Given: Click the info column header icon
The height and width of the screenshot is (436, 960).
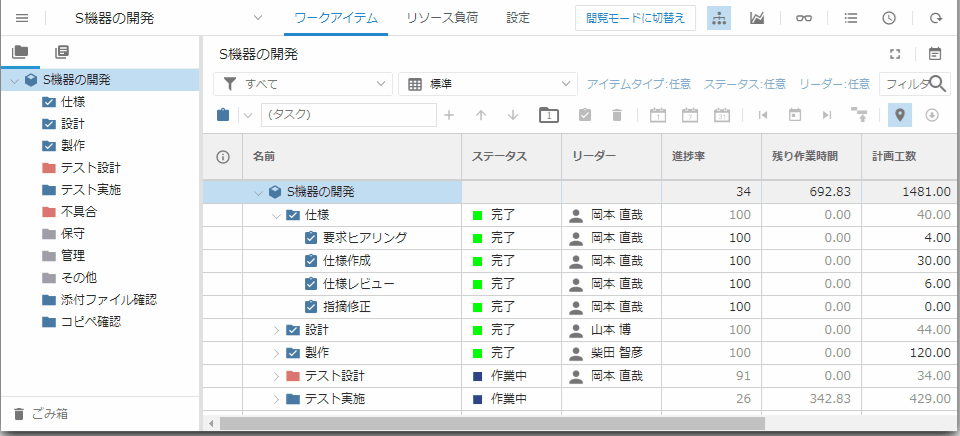Looking at the screenshot, I should [x=223, y=157].
